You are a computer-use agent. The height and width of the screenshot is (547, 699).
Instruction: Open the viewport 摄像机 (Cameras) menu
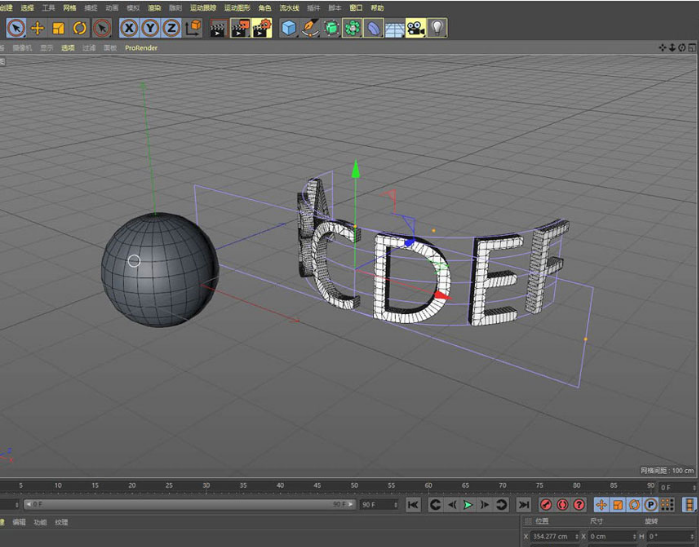(22, 48)
